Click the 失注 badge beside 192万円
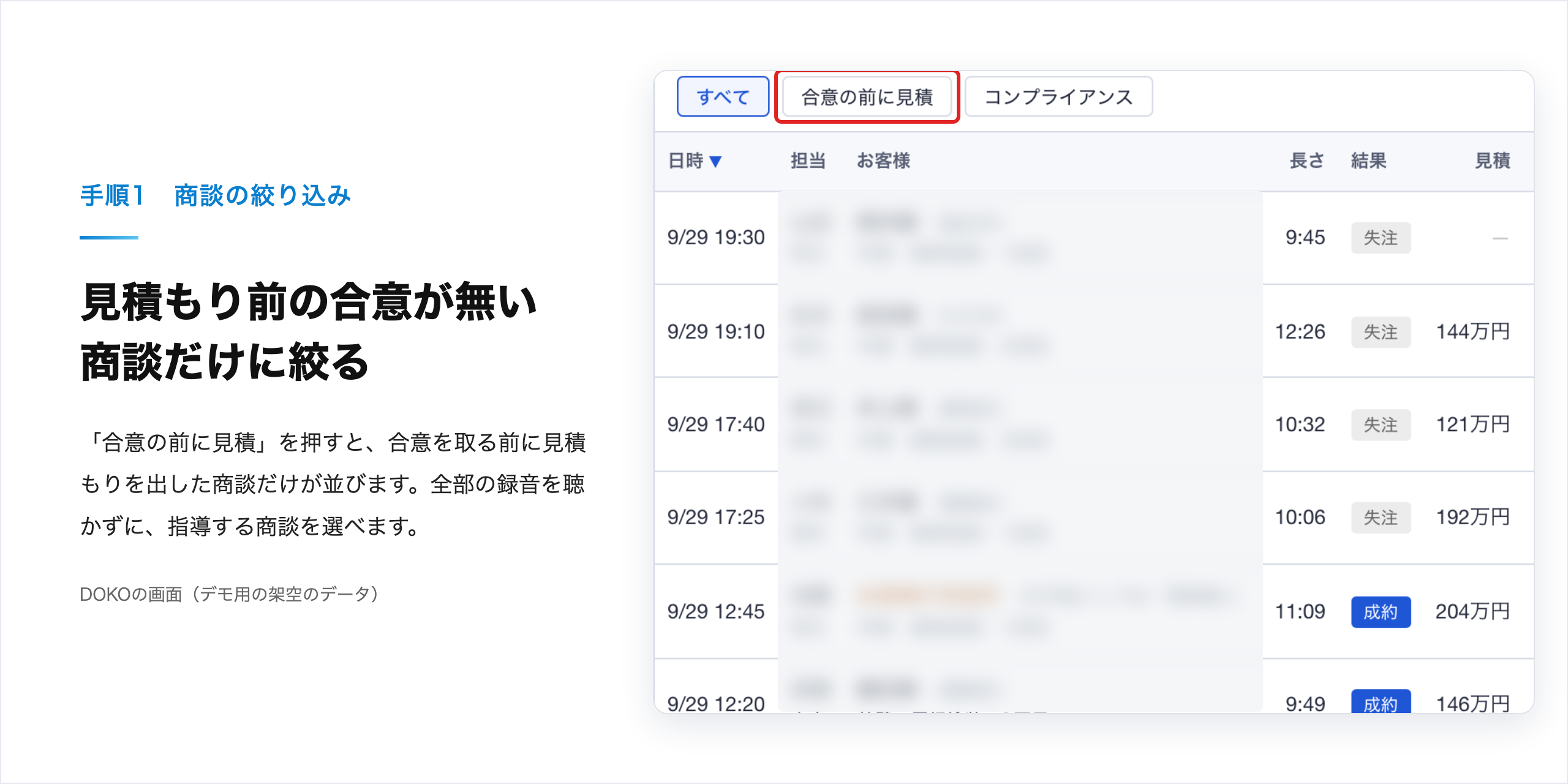Viewport: 1568px width, 784px height. click(x=1381, y=518)
